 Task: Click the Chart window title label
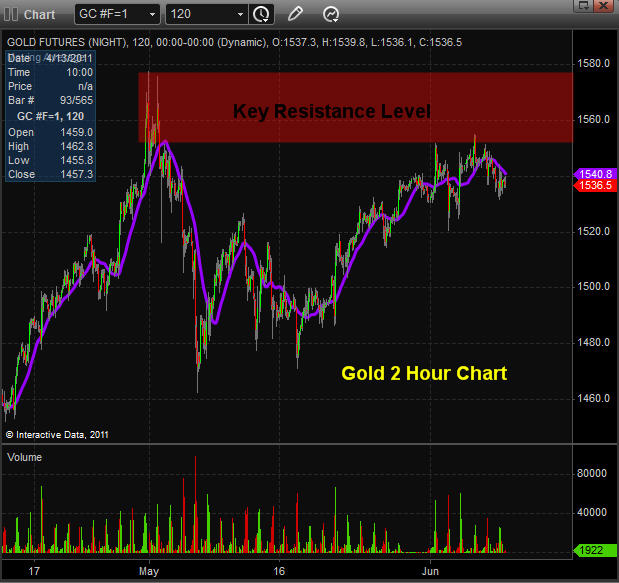pyautogui.click(x=39, y=15)
